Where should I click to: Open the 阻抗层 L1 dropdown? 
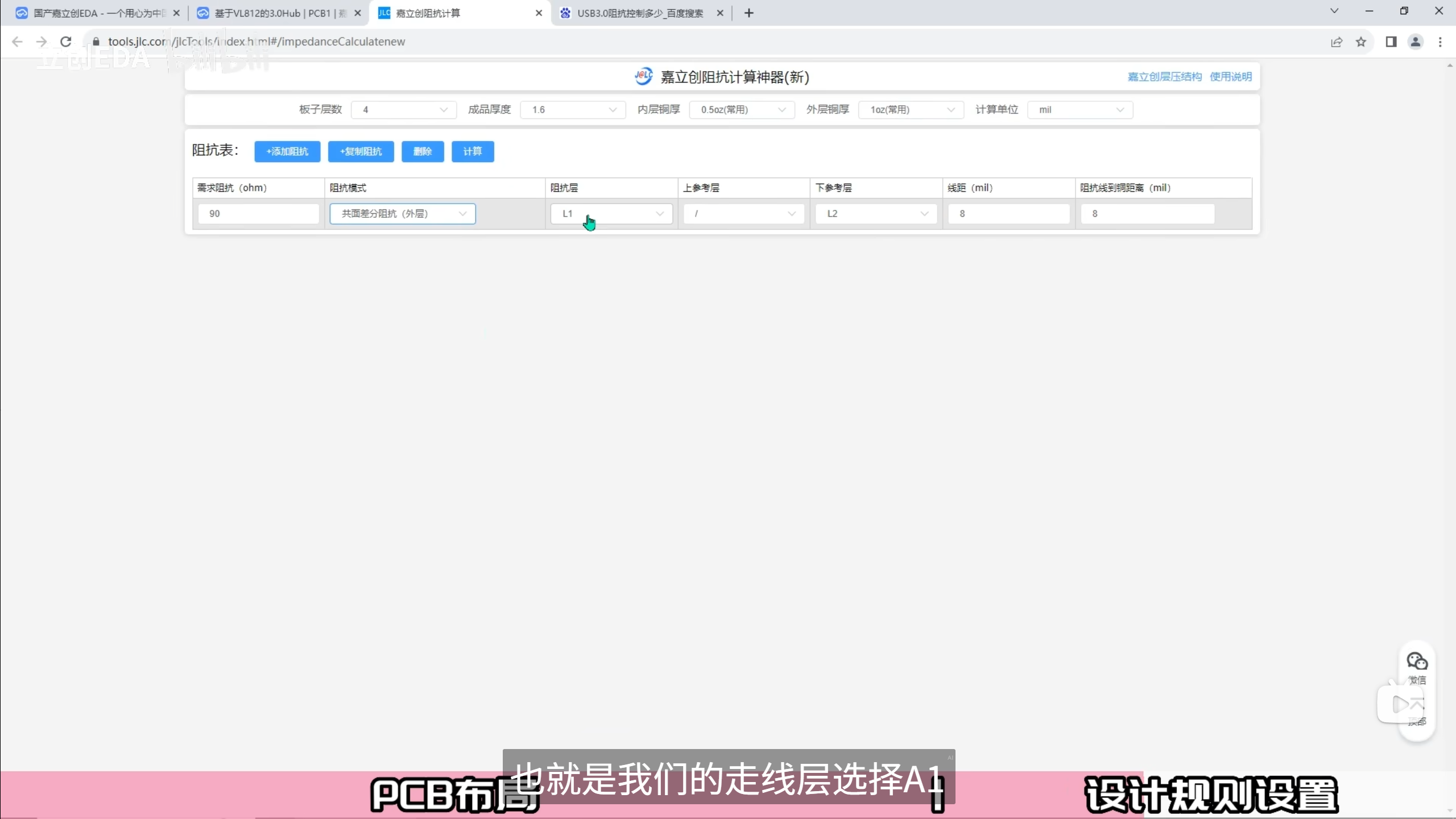coord(611,214)
